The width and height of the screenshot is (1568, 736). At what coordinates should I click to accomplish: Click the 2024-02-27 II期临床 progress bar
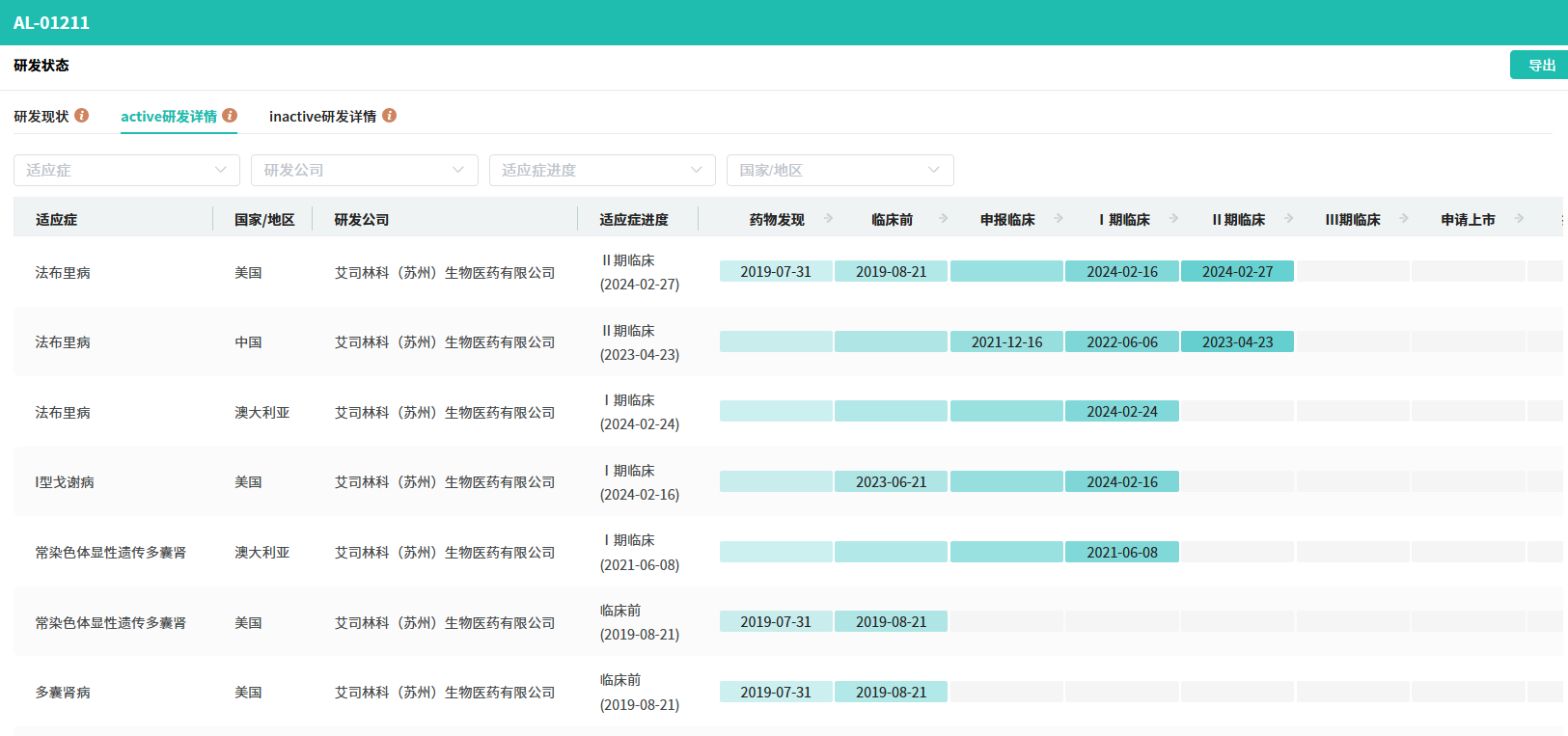[1237, 272]
